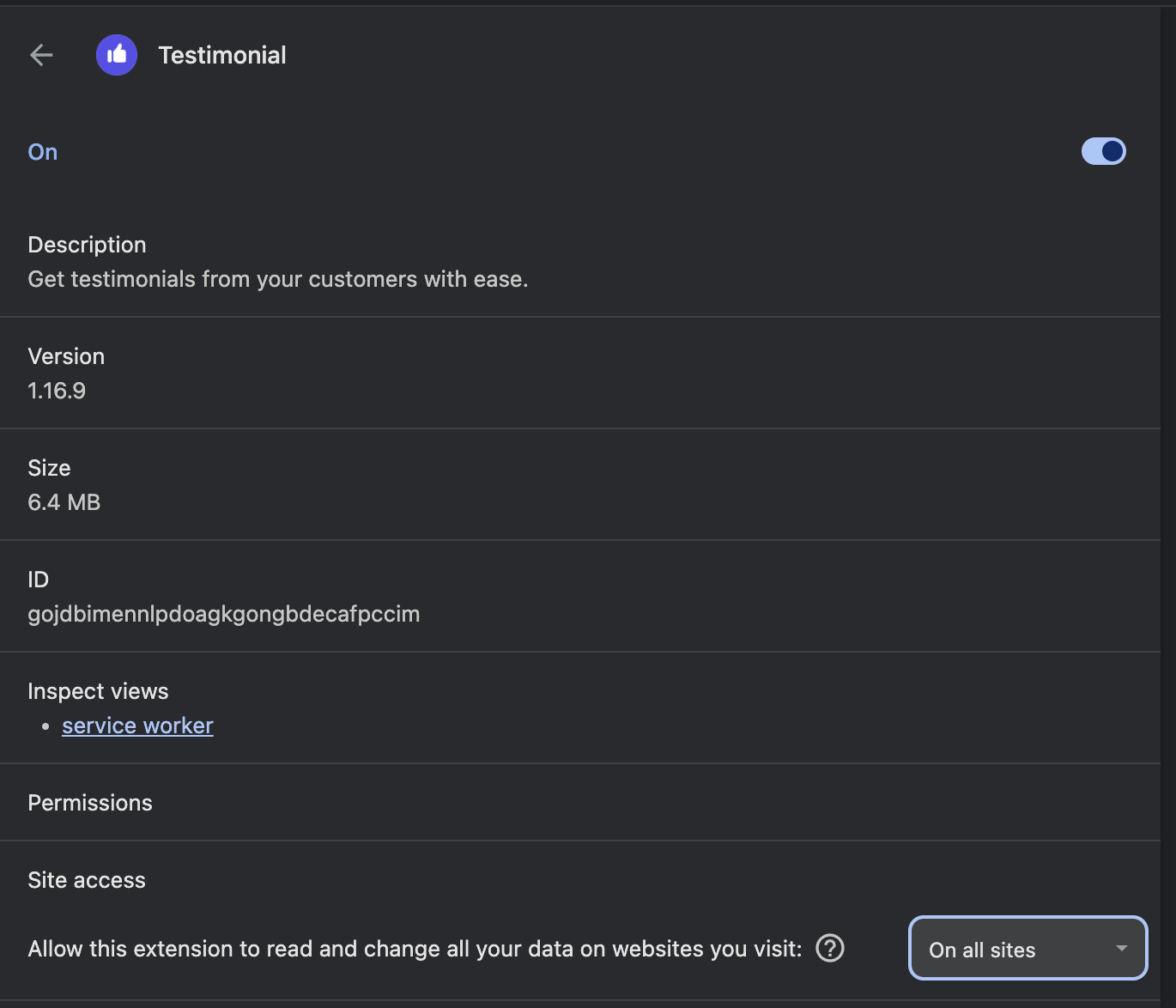Click the Description heading

click(x=87, y=245)
